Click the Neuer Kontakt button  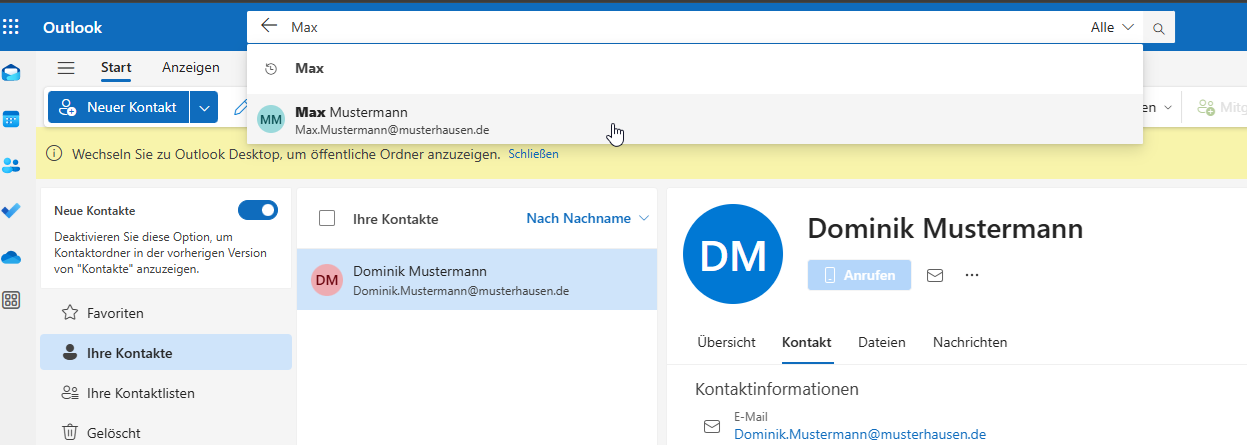[x=119, y=107]
